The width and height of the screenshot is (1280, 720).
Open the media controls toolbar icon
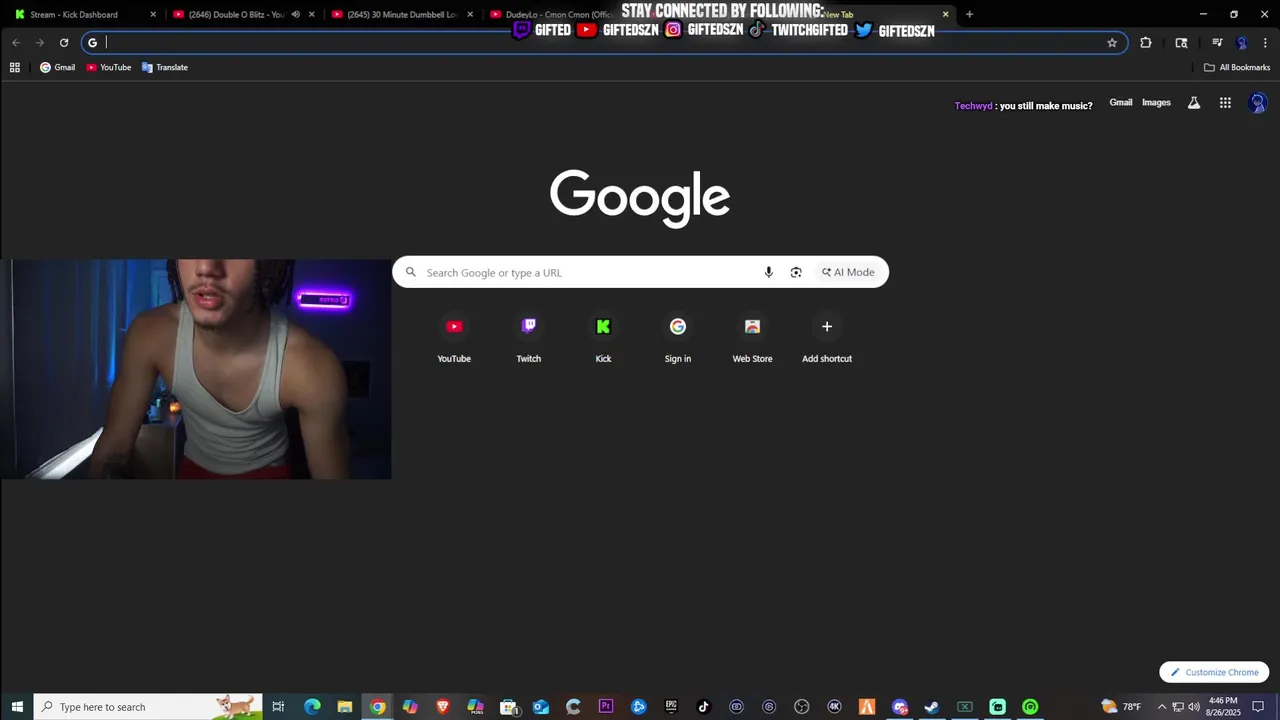tap(1217, 42)
